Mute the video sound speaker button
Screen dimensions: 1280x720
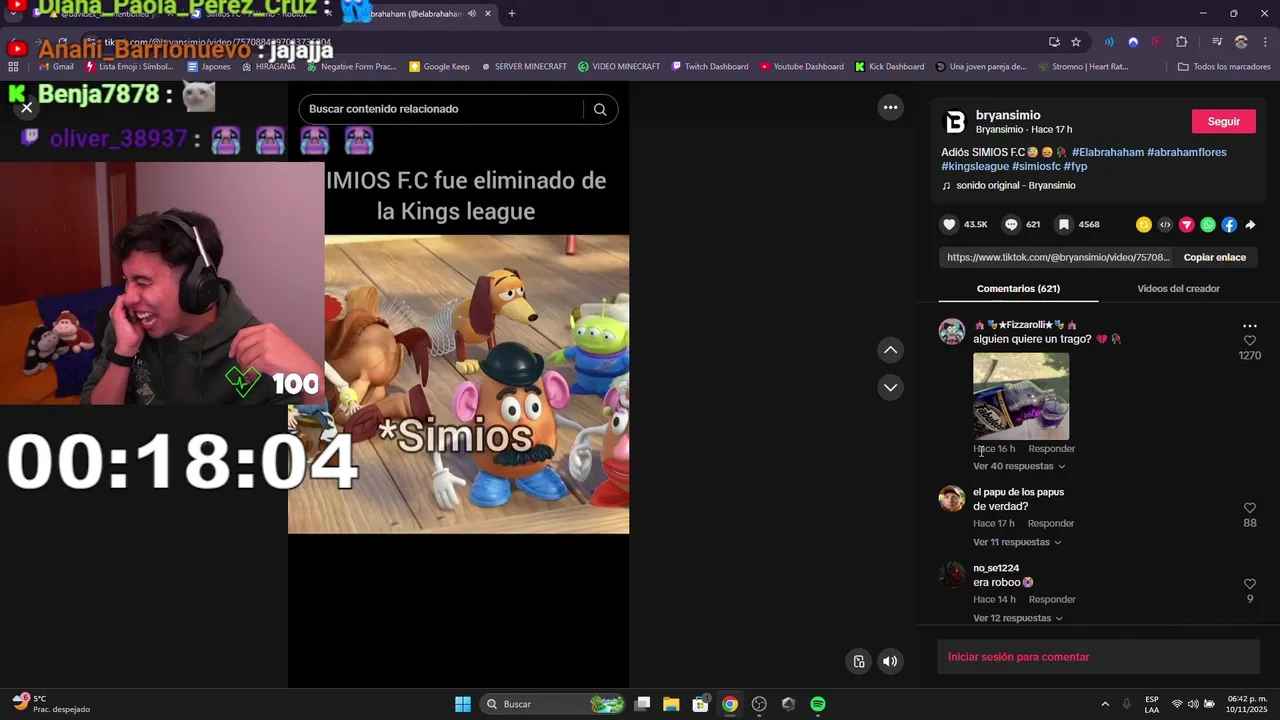(890, 661)
